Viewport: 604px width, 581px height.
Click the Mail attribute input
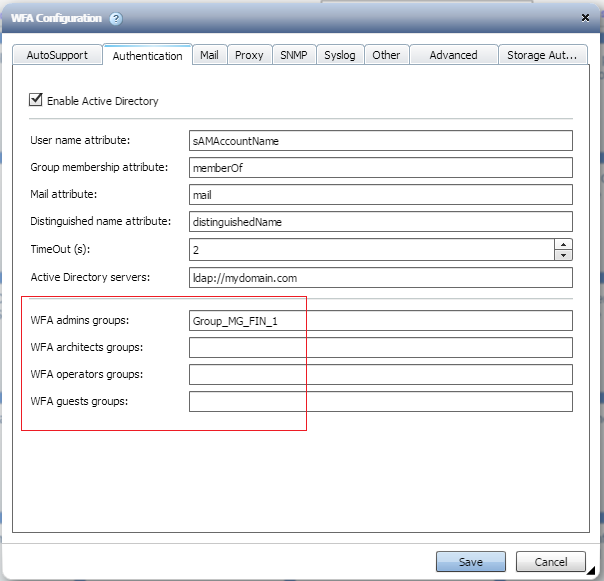click(x=381, y=195)
